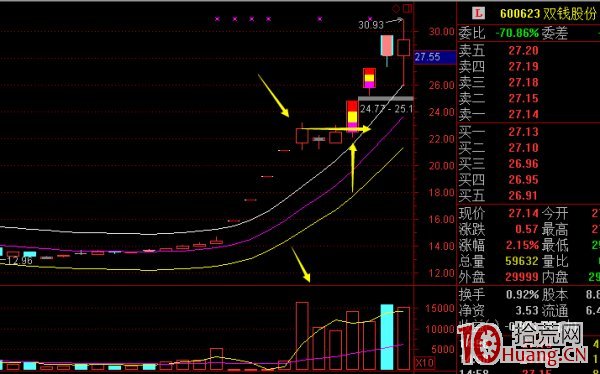Select the 买二 27.10 bid row
Screen dimensions: 600x374
tap(529, 148)
